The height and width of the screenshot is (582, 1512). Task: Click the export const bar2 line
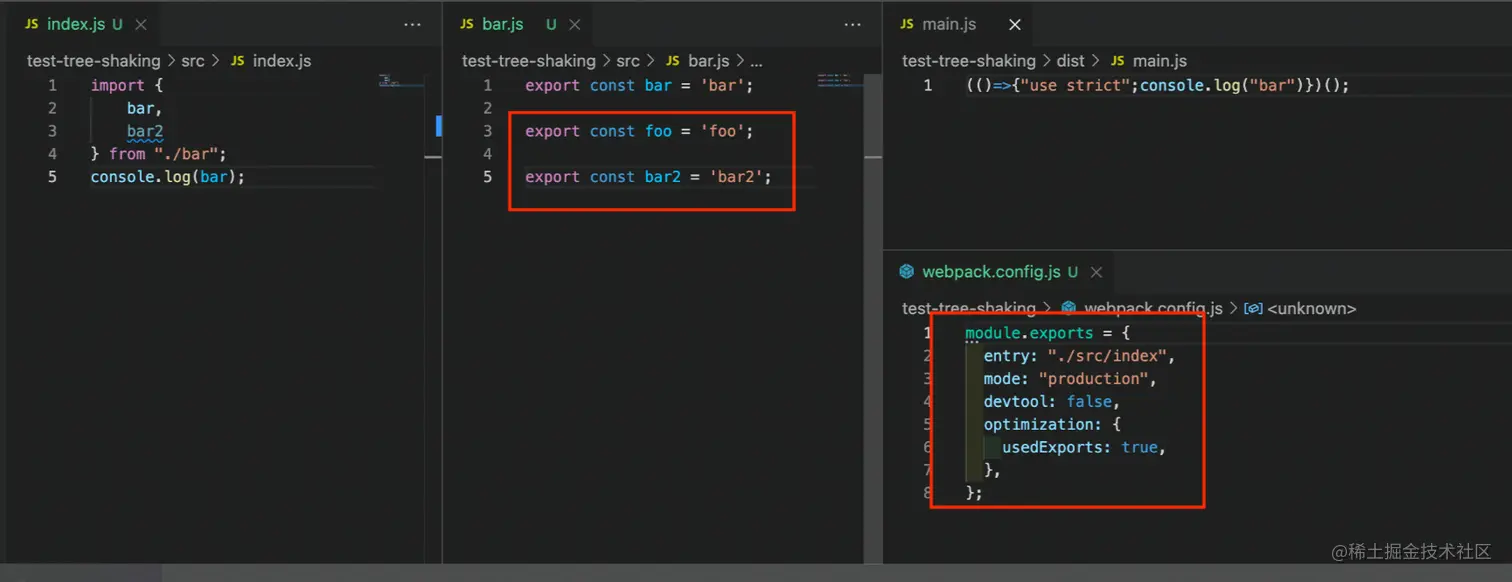[x=648, y=177]
